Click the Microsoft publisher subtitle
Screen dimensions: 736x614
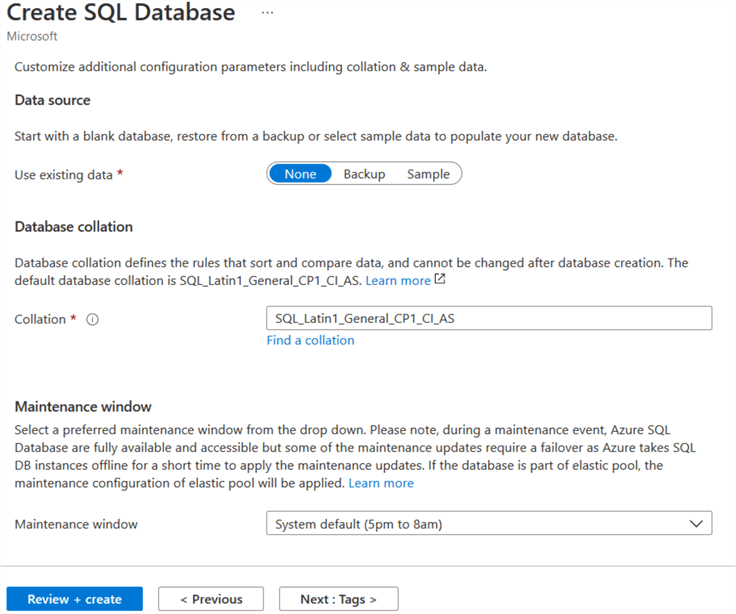tap(33, 37)
